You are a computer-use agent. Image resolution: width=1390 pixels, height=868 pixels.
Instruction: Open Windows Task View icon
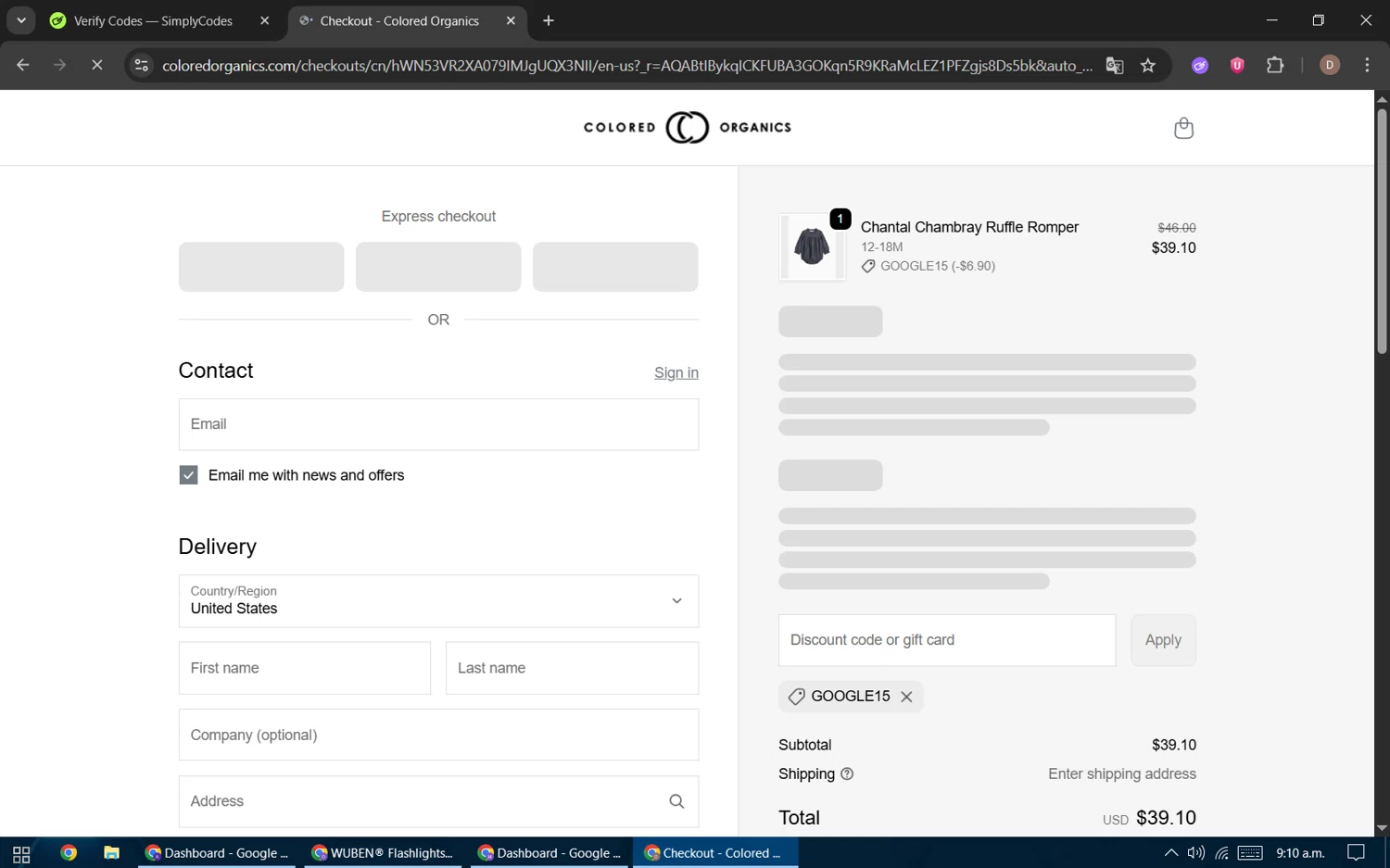coord(21,853)
